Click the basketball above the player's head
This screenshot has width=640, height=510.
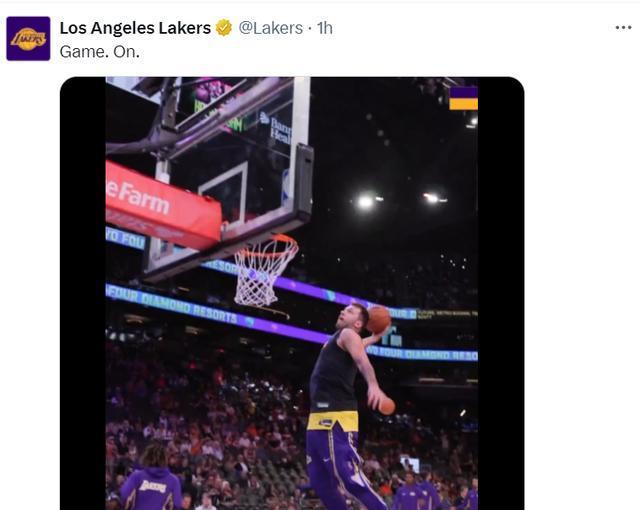[378, 319]
